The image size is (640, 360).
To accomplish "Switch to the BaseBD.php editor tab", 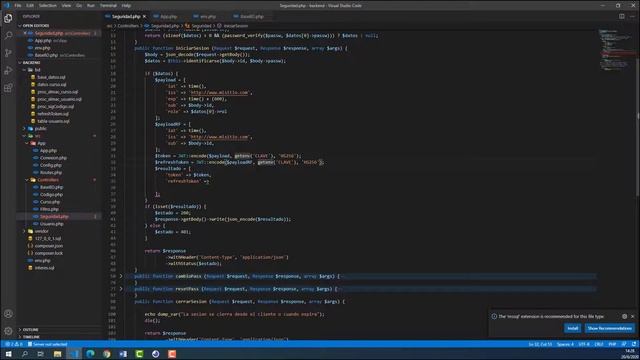I will pos(251,17).
